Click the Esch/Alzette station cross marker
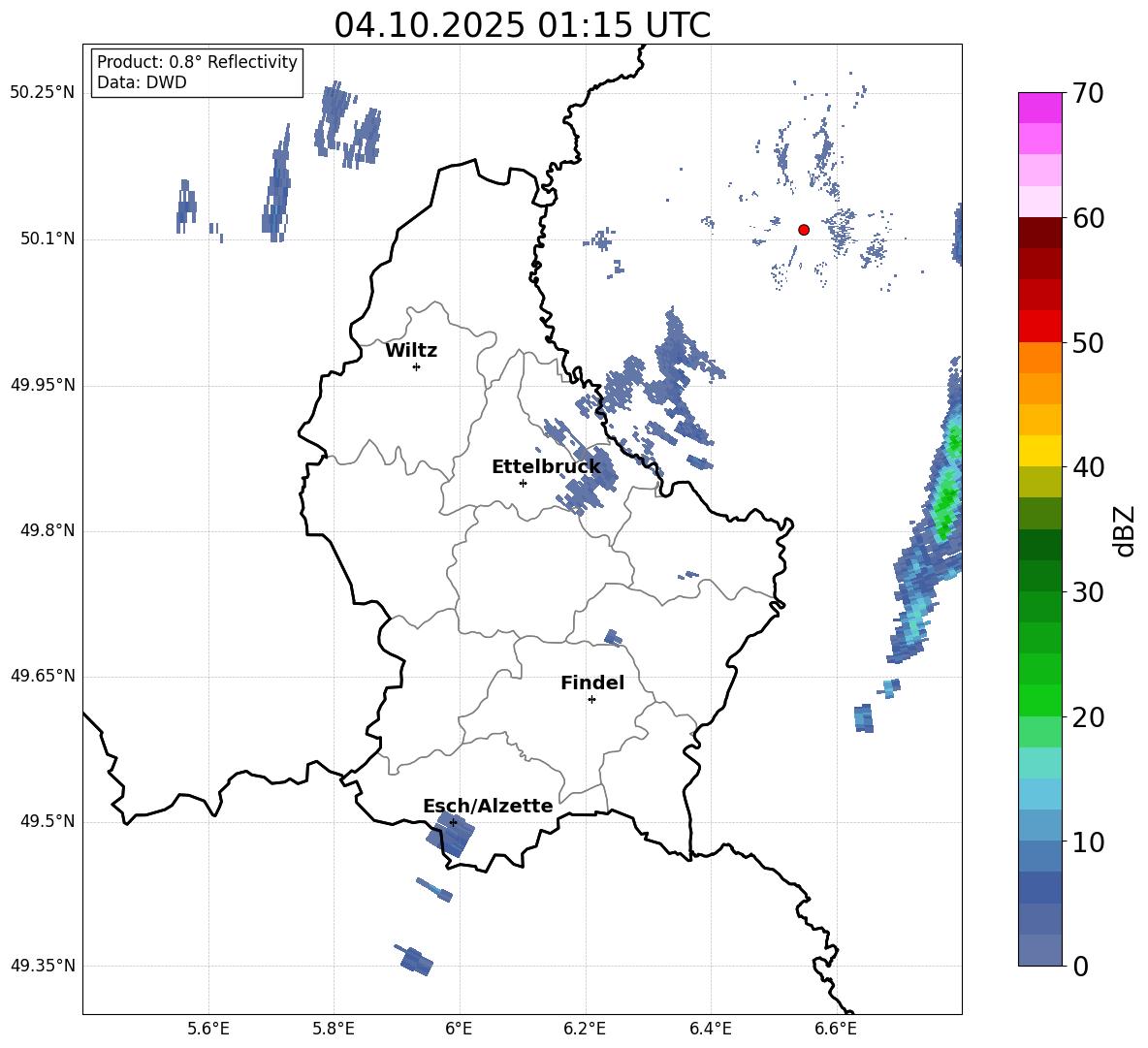This screenshot has width=1148, height=1048. click(453, 822)
